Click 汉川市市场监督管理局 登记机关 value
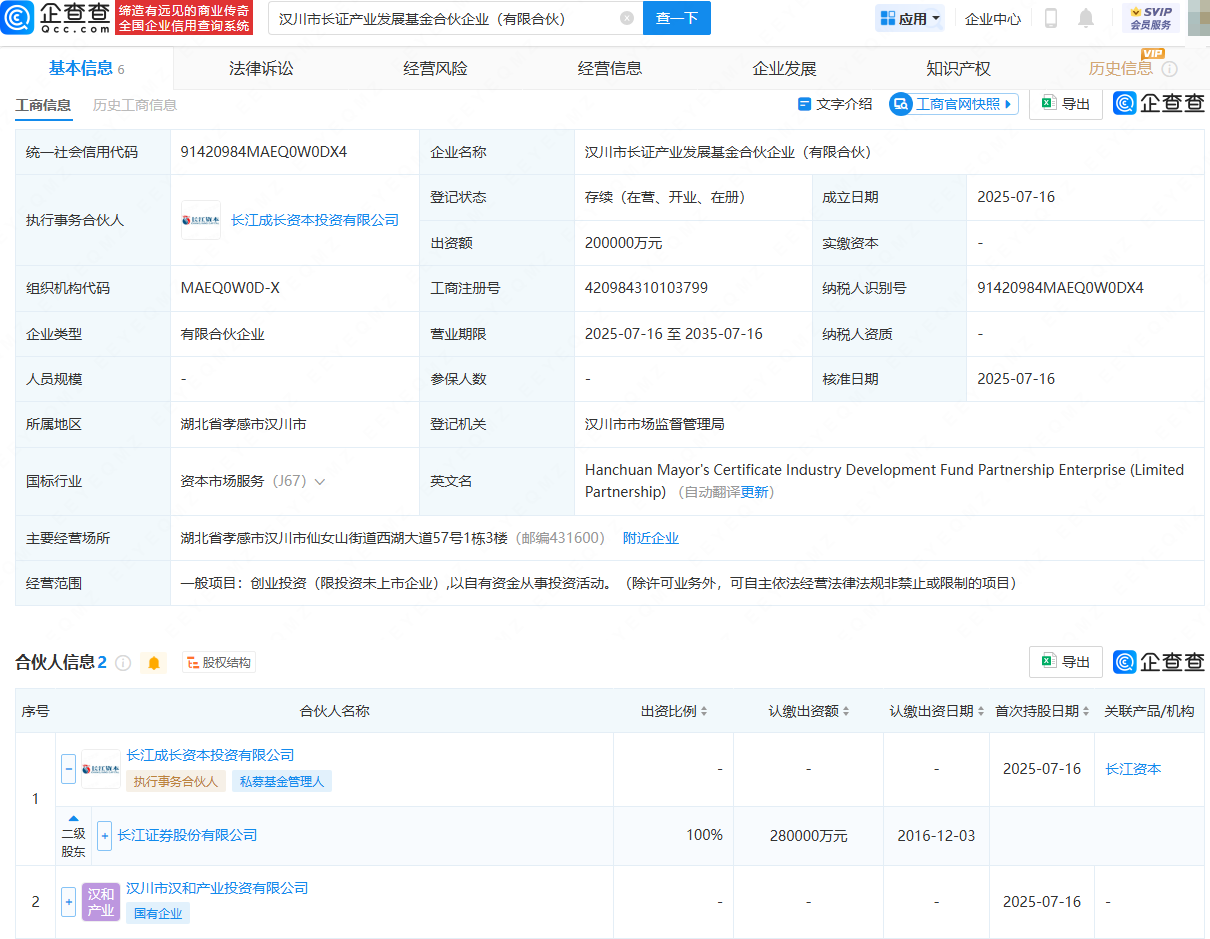This screenshot has height=939, width=1210. tap(655, 424)
